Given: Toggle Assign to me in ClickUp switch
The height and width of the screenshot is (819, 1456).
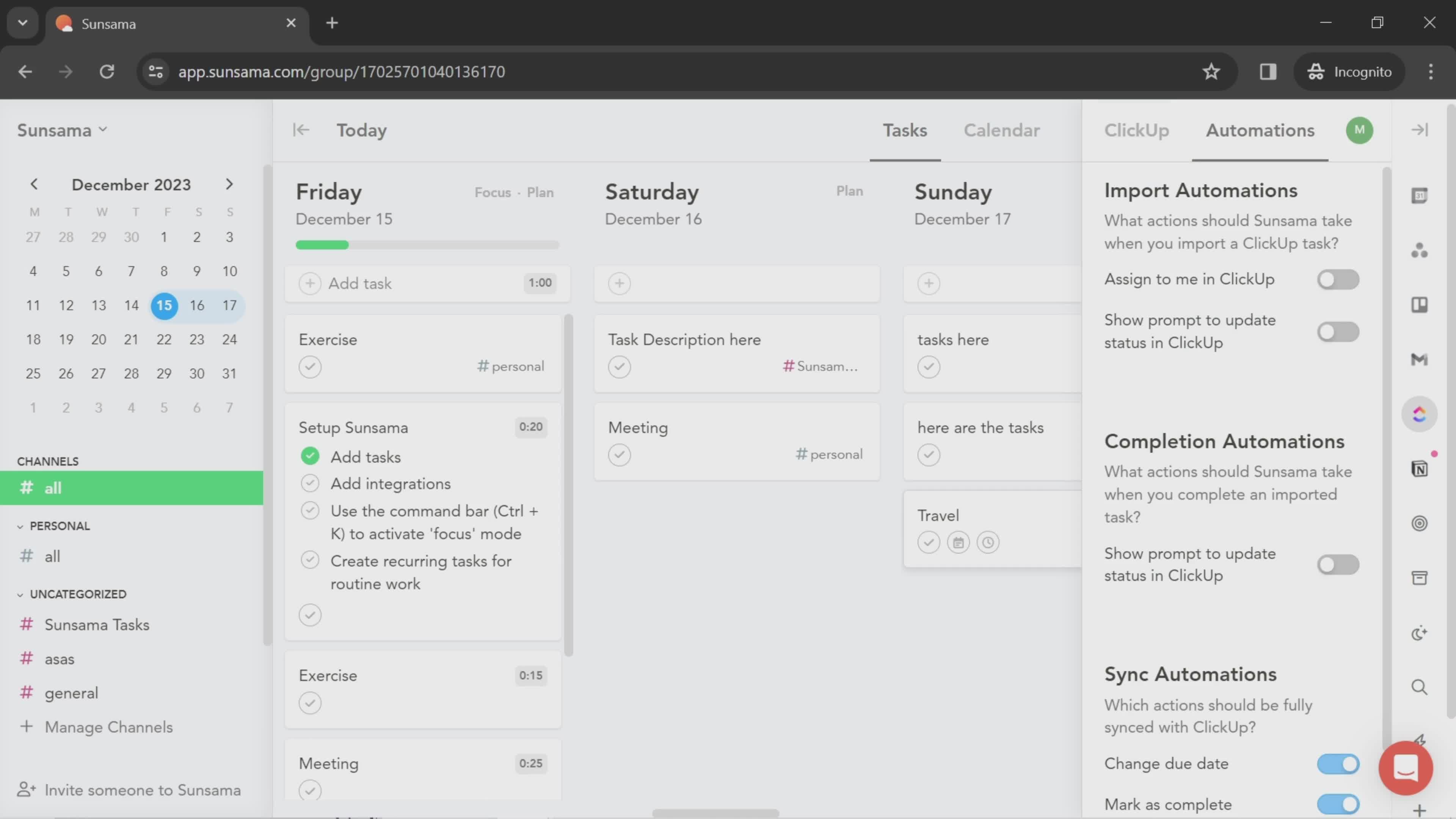Looking at the screenshot, I should click(1338, 279).
